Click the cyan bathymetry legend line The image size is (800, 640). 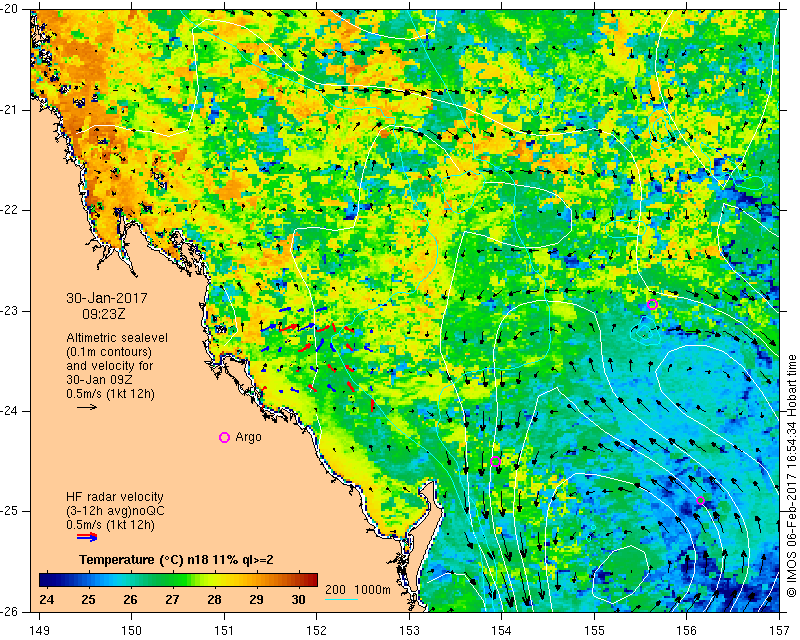[341, 599]
